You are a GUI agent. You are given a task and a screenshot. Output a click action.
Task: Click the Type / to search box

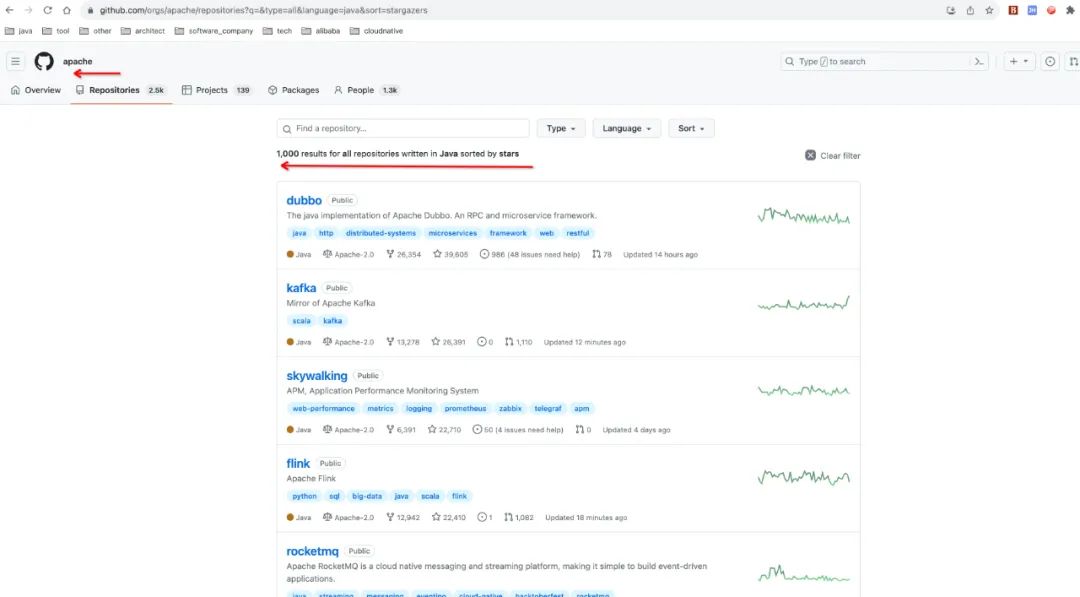884,61
